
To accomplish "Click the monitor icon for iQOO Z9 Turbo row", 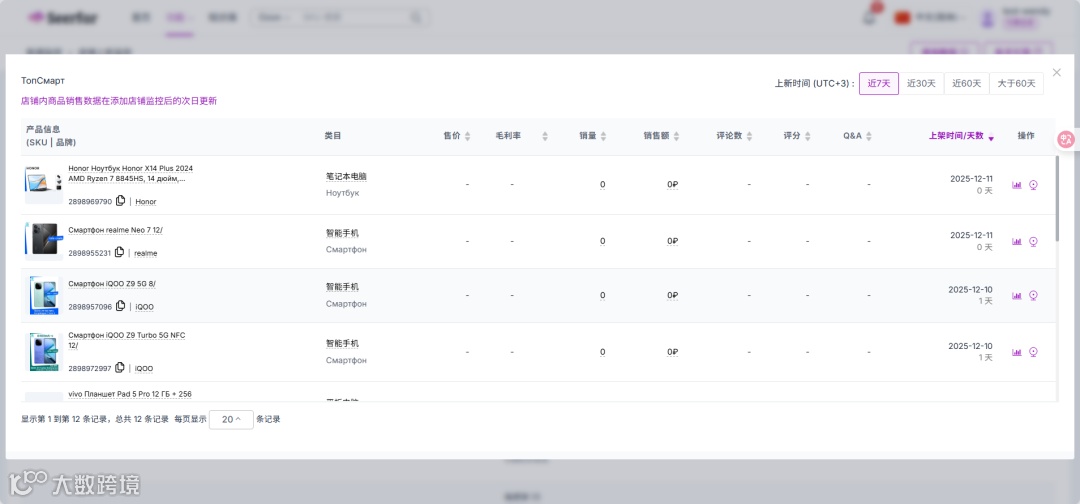I will [x=1033, y=352].
